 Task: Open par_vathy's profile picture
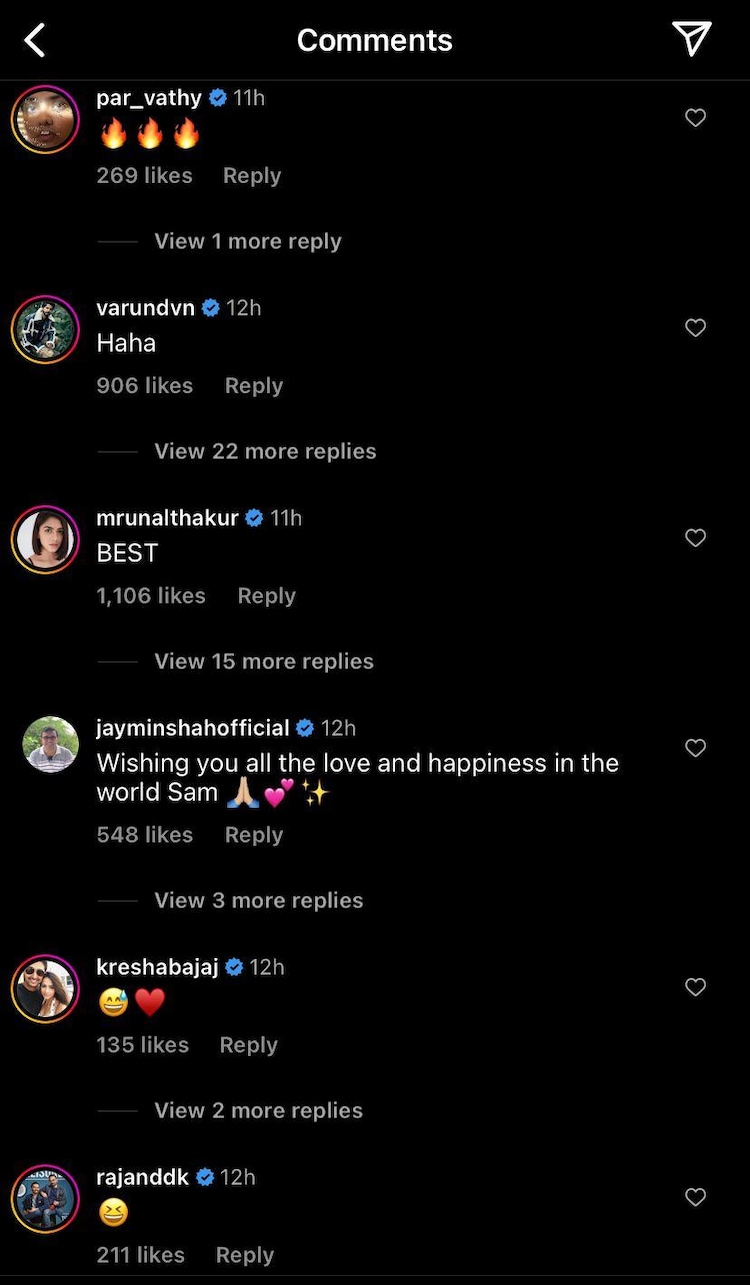pos(45,119)
